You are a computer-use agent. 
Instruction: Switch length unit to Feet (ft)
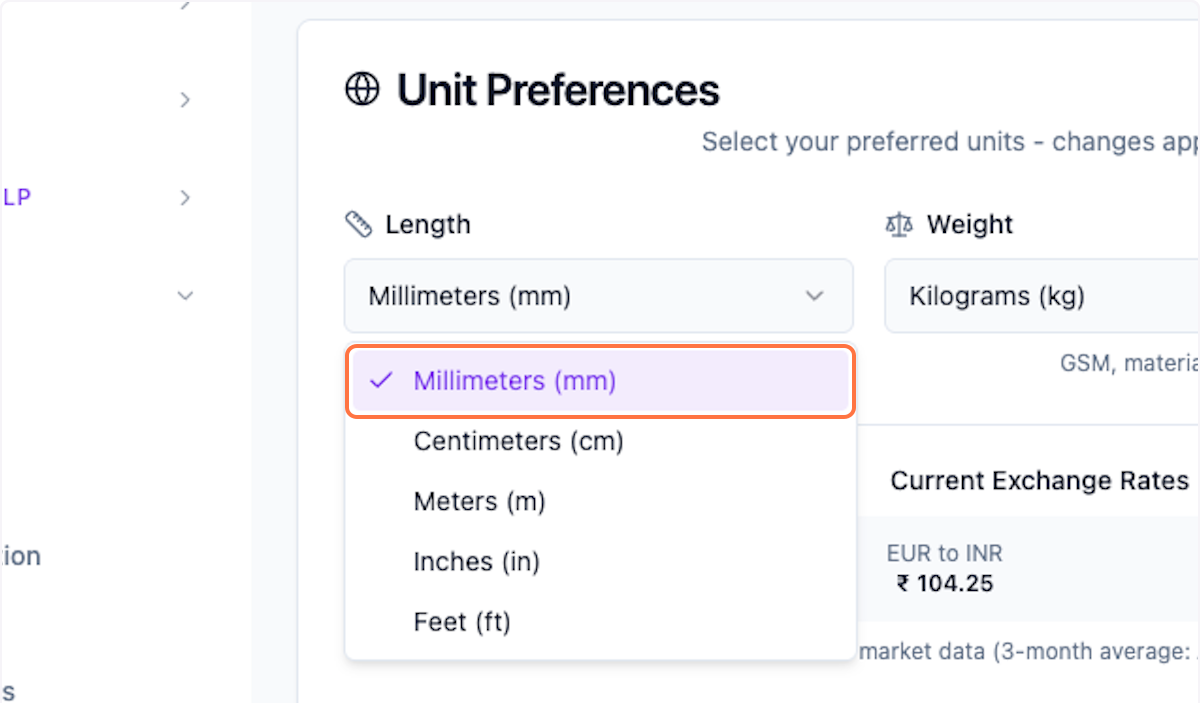coord(462,622)
